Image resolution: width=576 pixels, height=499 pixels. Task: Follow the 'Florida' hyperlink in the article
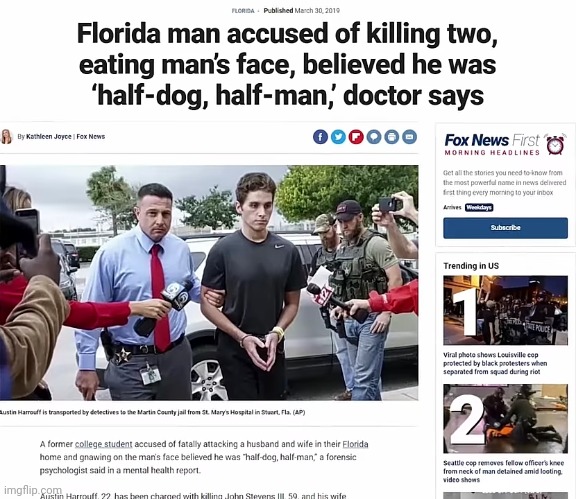click(x=355, y=444)
